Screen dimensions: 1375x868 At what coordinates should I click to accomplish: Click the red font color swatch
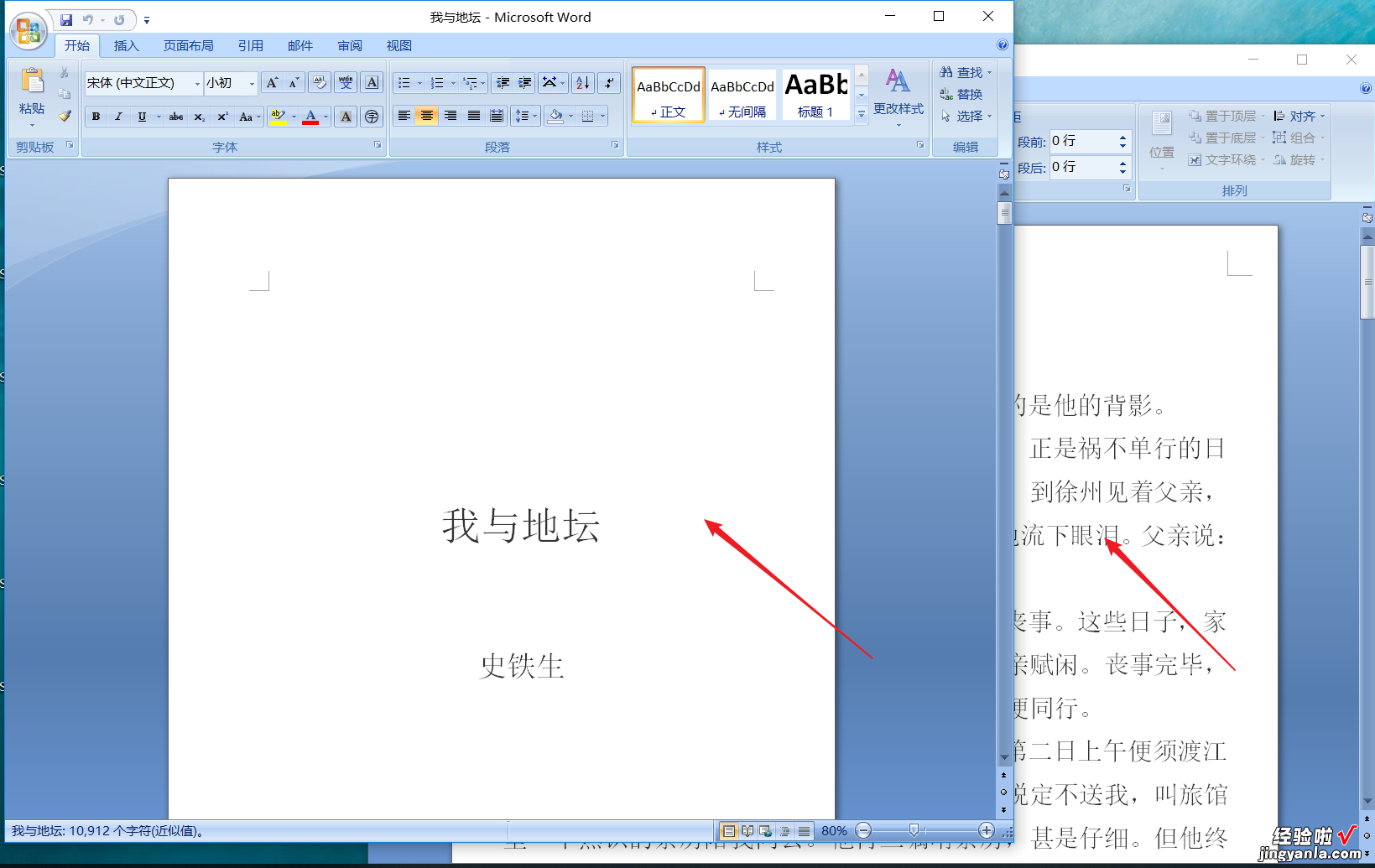click(x=310, y=117)
